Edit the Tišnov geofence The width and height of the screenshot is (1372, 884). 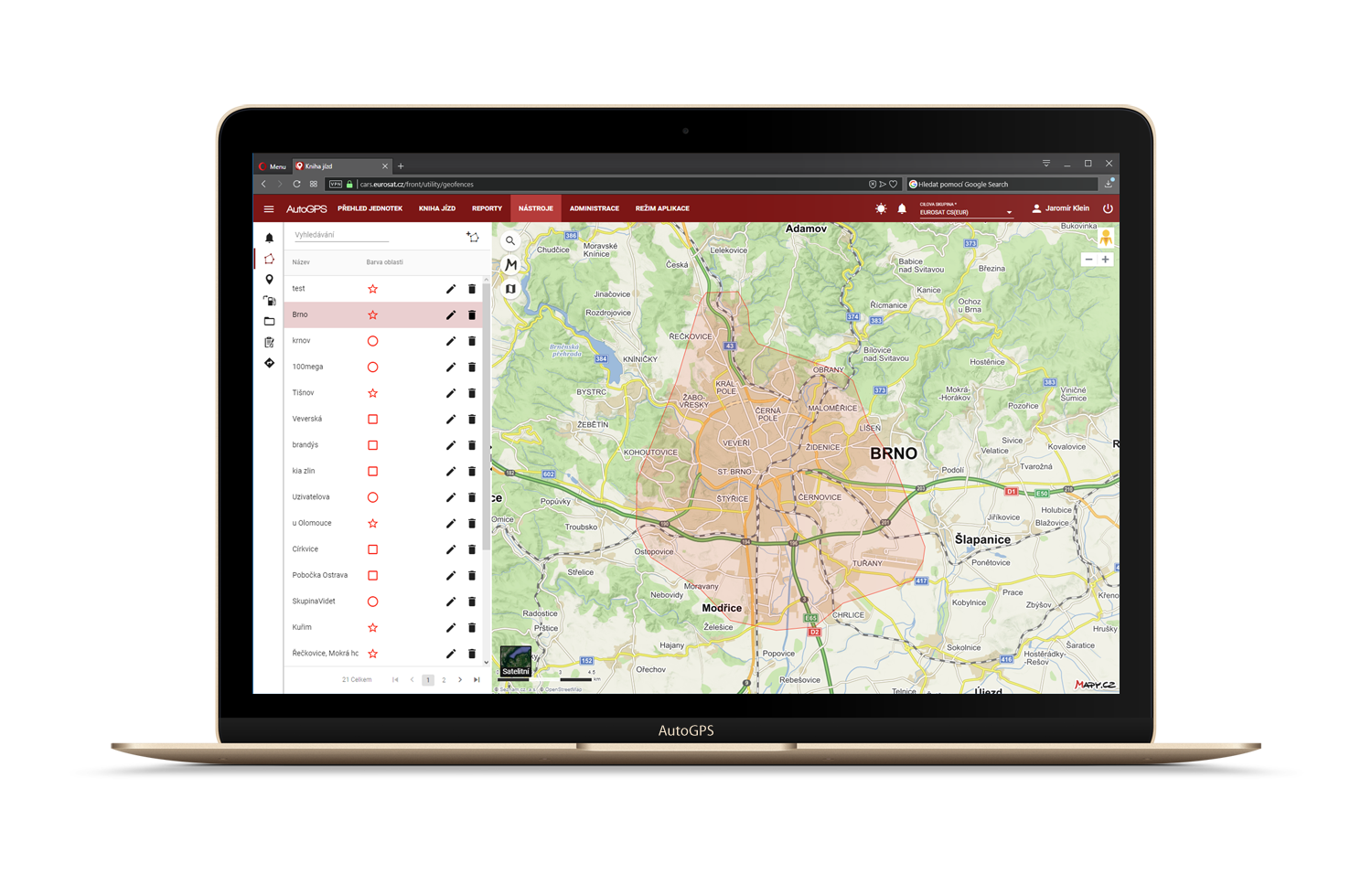pyautogui.click(x=451, y=393)
